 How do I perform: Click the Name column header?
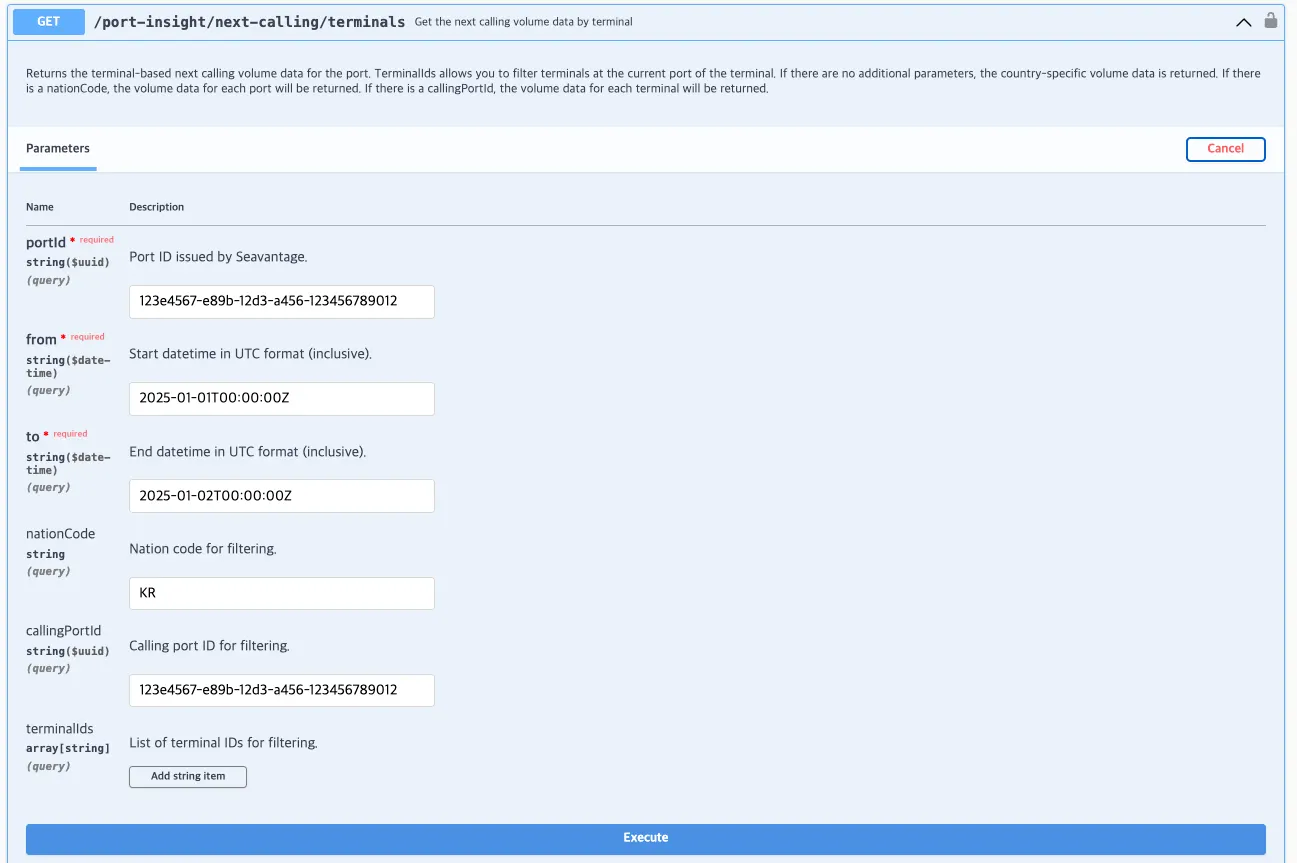(40, 207)
